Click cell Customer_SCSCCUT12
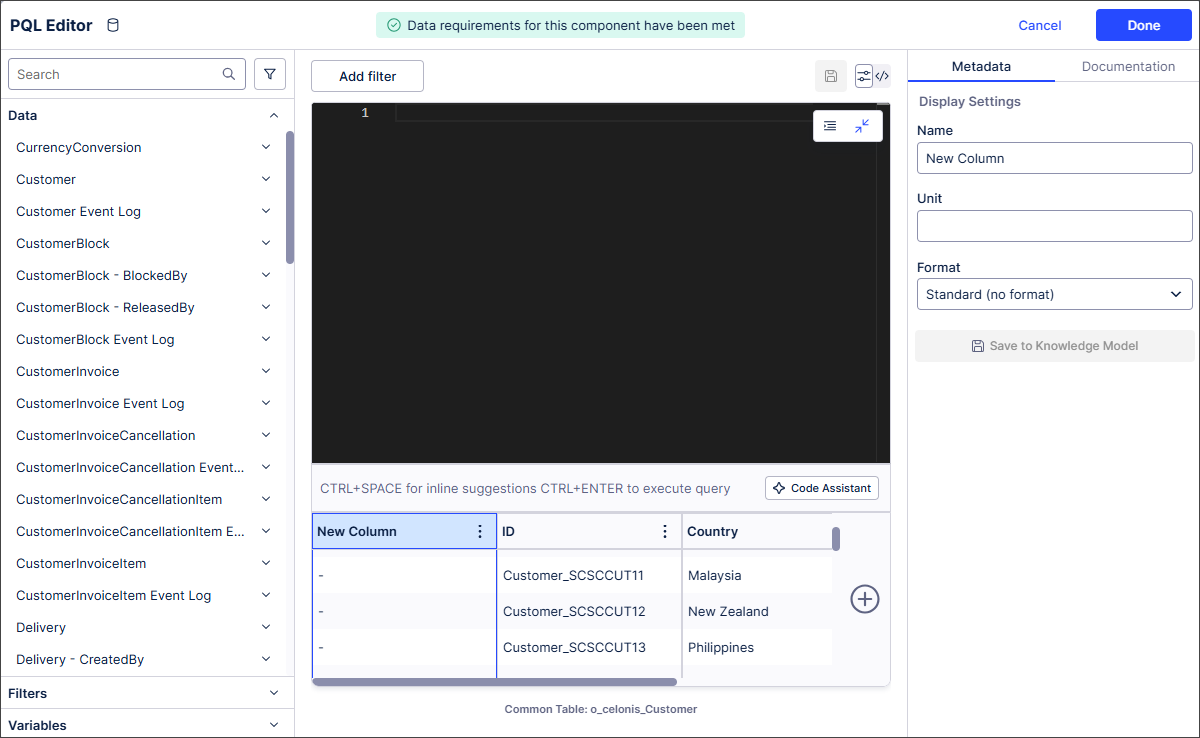 tap(589, 611)
